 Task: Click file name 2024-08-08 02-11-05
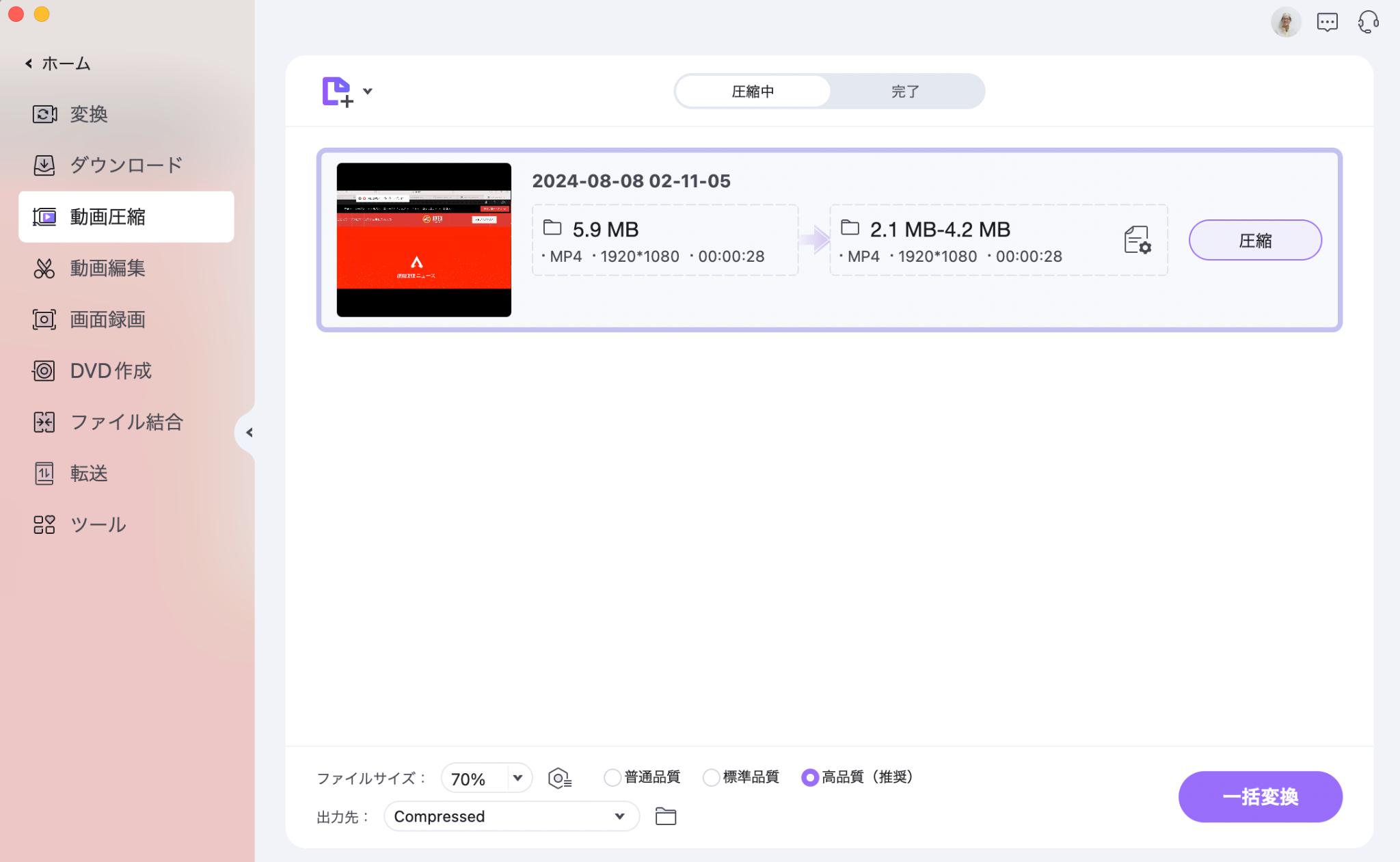click(x=631, y=181)
